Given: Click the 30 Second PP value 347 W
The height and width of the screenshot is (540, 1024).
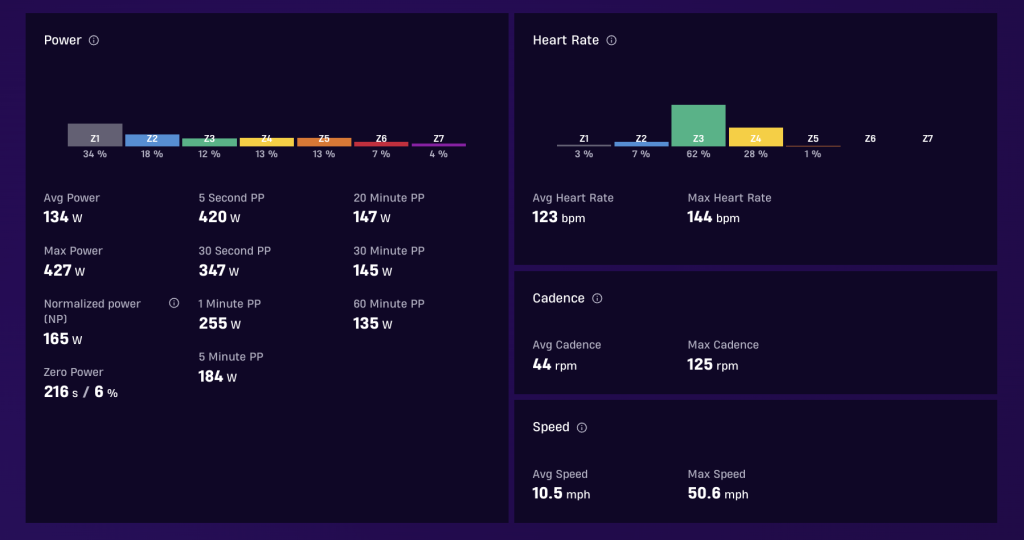Looking at the screenshot, I should 219,270.
